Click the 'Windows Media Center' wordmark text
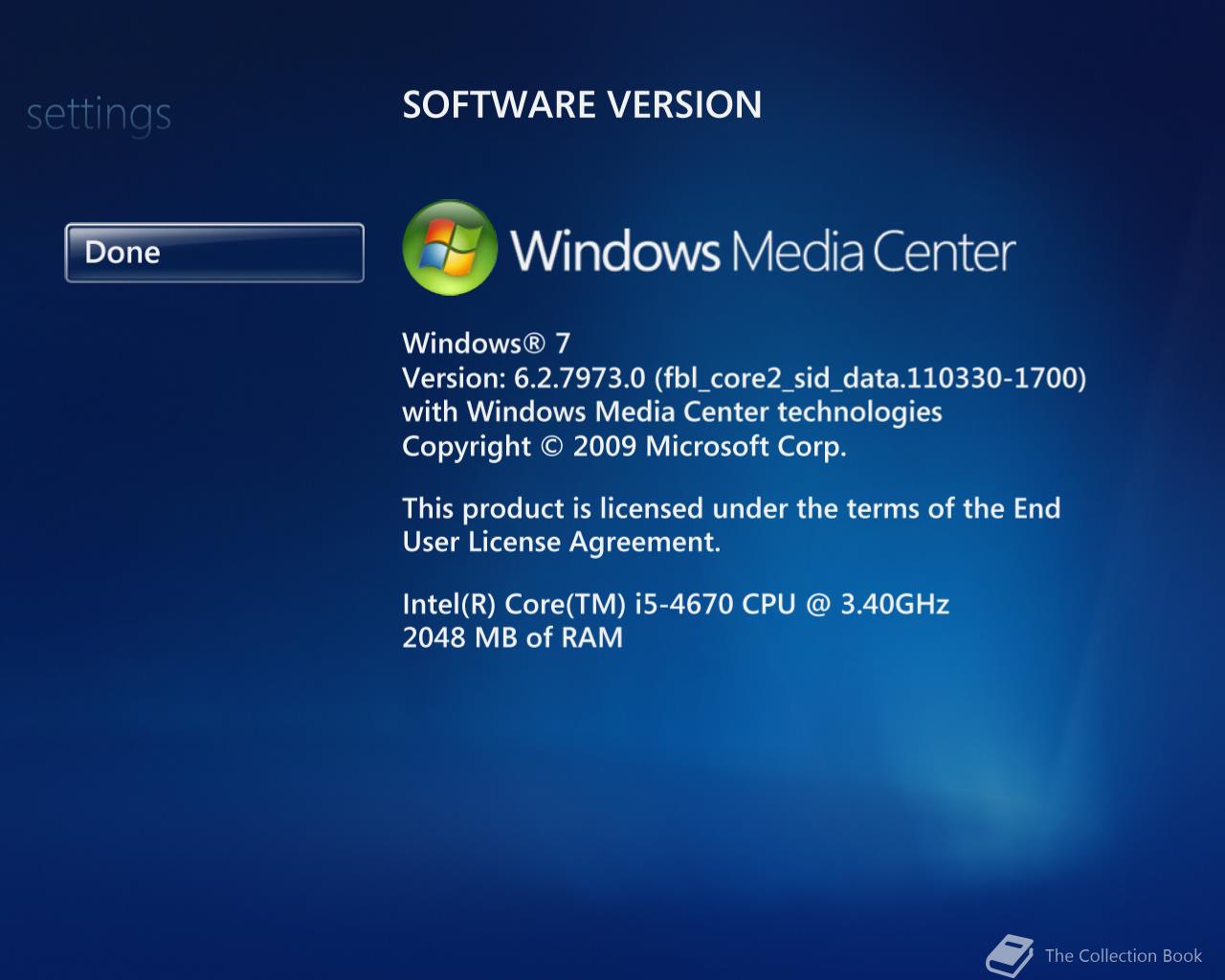The width and height of the screenshot is (1225, 980). pyautogui.click(x=763, y=250)
